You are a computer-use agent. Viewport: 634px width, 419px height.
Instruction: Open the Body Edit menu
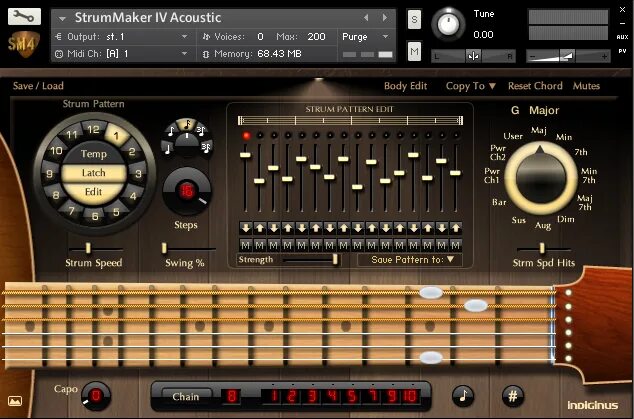pyautogui.click(x=406, y=86)
